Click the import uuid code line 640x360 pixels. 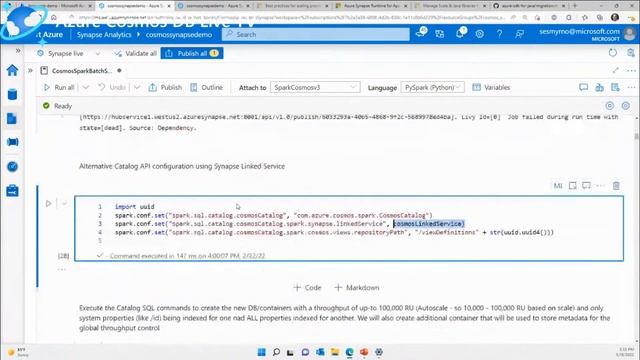[x=134, y=207]
